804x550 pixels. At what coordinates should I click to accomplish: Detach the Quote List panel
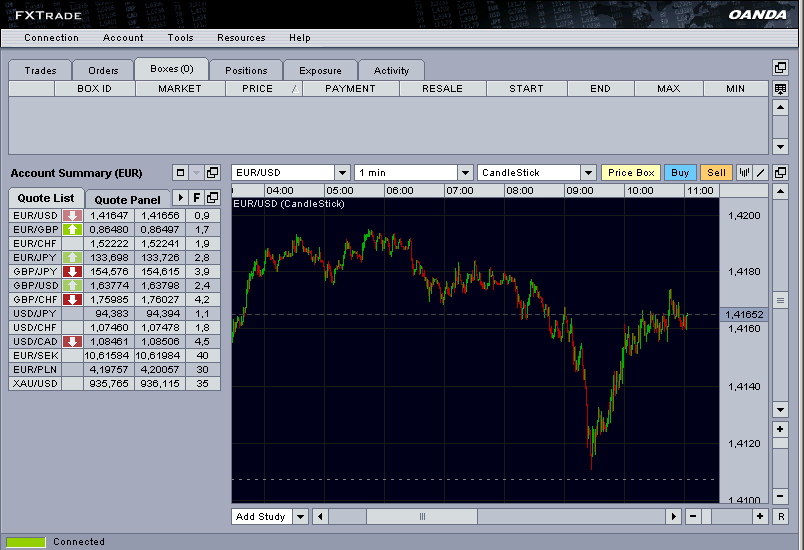[x=212, y=197]
